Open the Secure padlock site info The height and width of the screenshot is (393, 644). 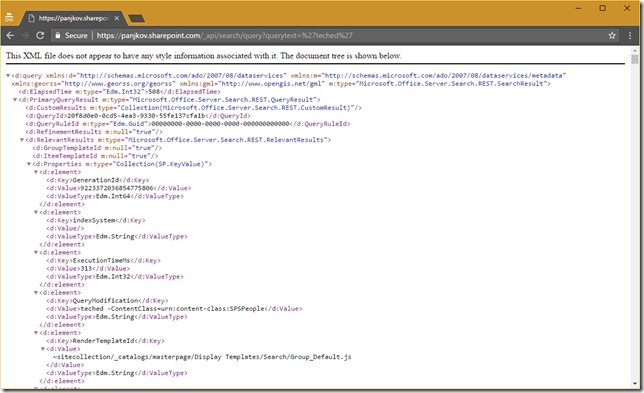pos(71,36)
